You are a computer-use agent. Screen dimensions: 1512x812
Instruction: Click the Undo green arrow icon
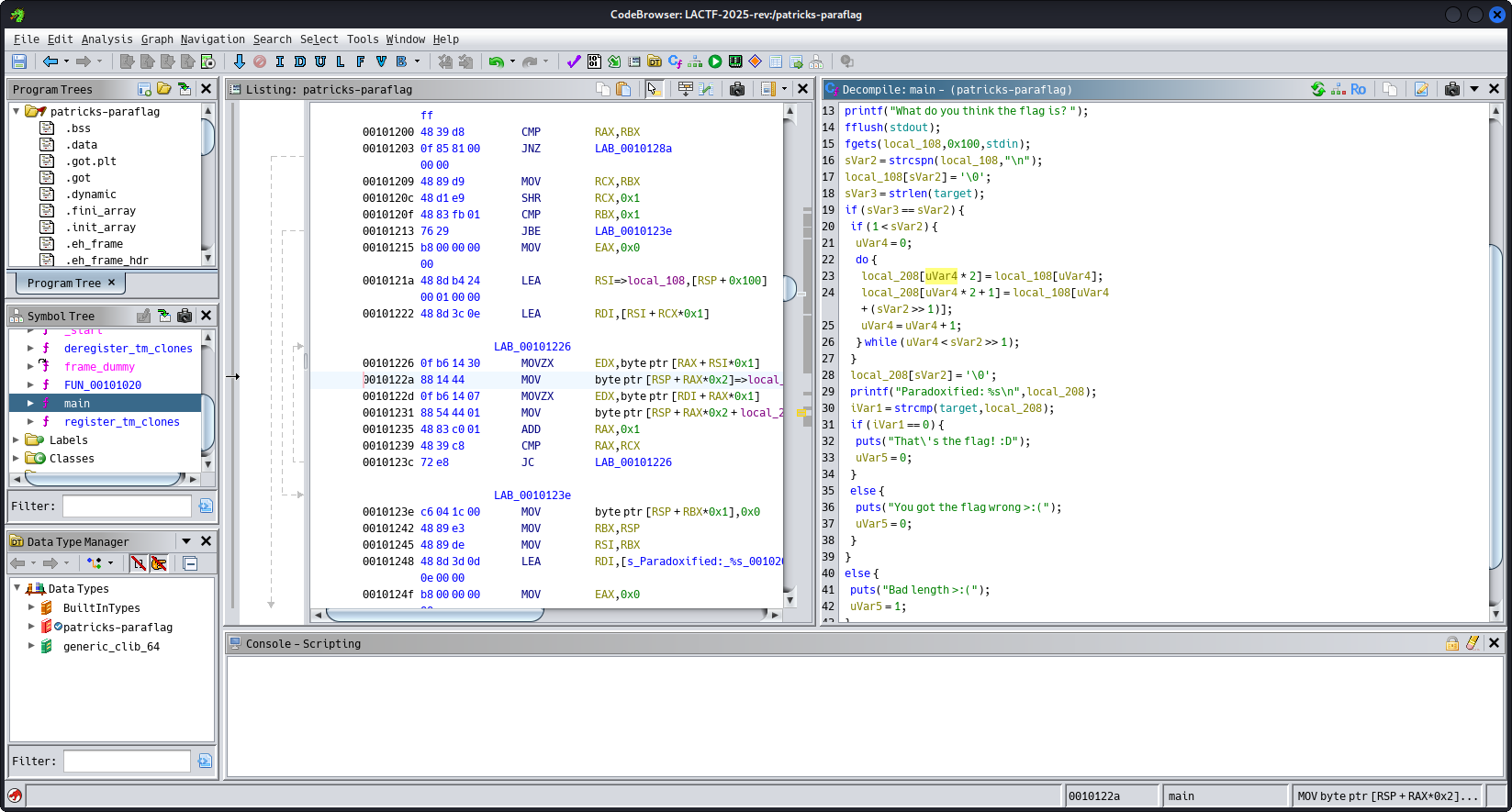[x=496, y=61]
